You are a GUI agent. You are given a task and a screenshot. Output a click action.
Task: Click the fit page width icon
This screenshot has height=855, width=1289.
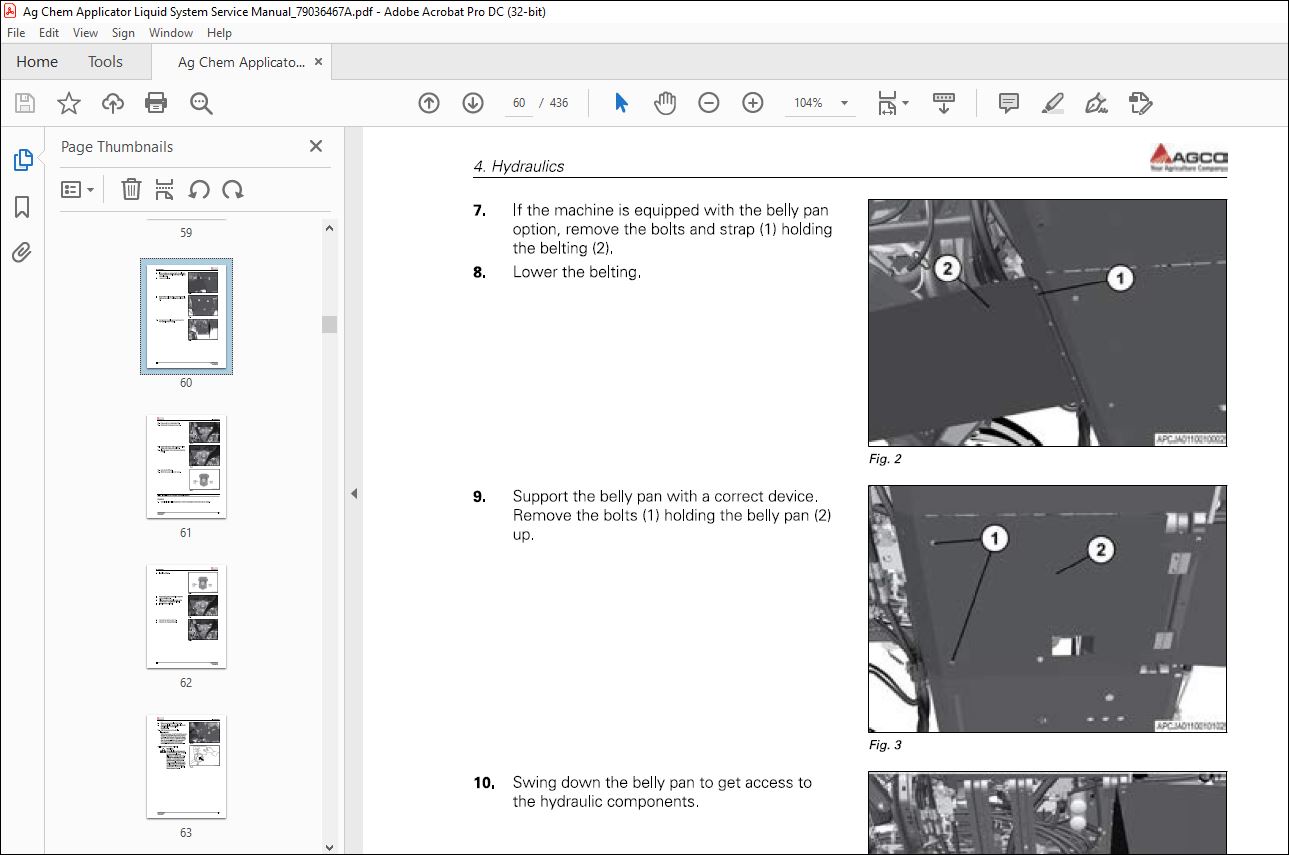tap(887, 103)
